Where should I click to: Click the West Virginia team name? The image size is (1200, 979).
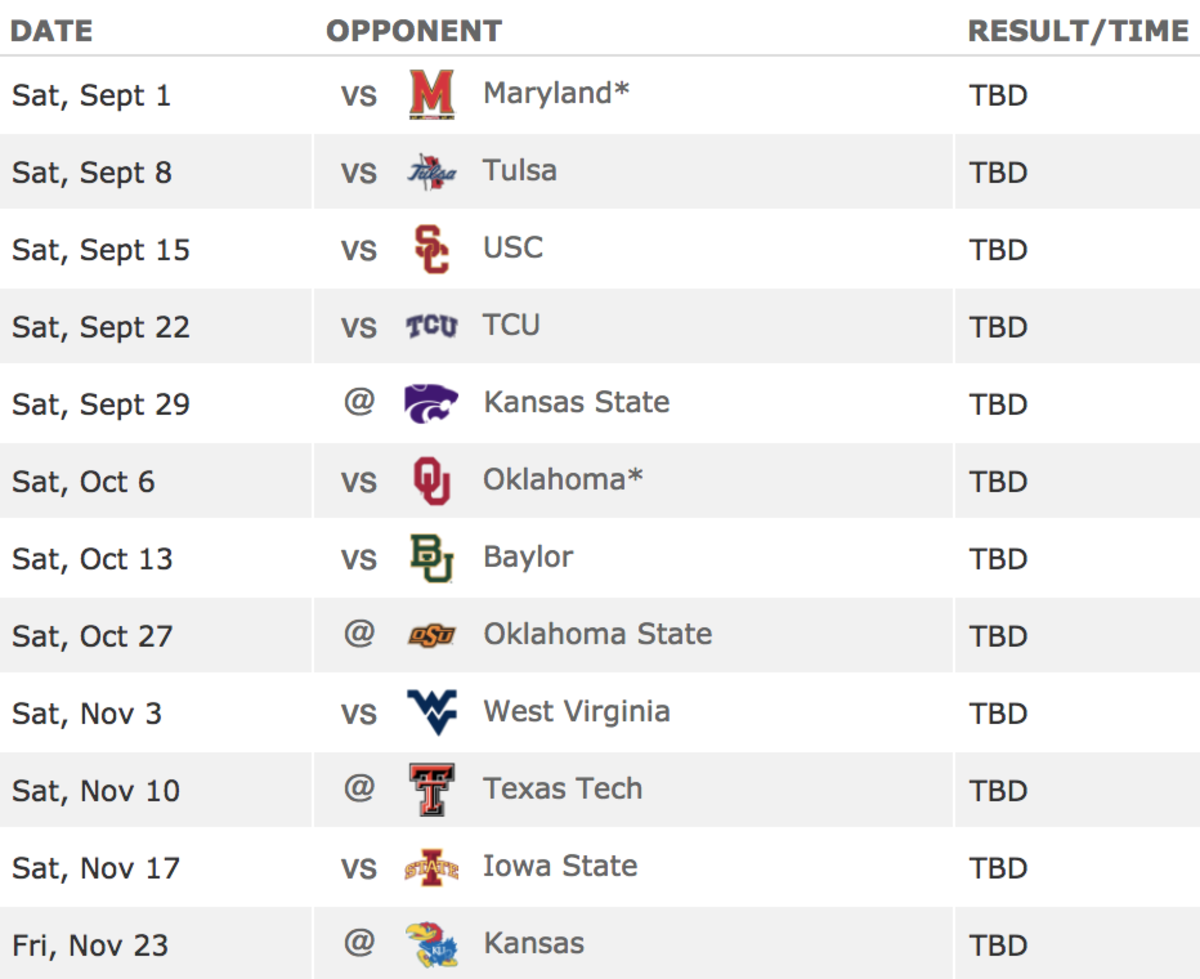[577, 711]
